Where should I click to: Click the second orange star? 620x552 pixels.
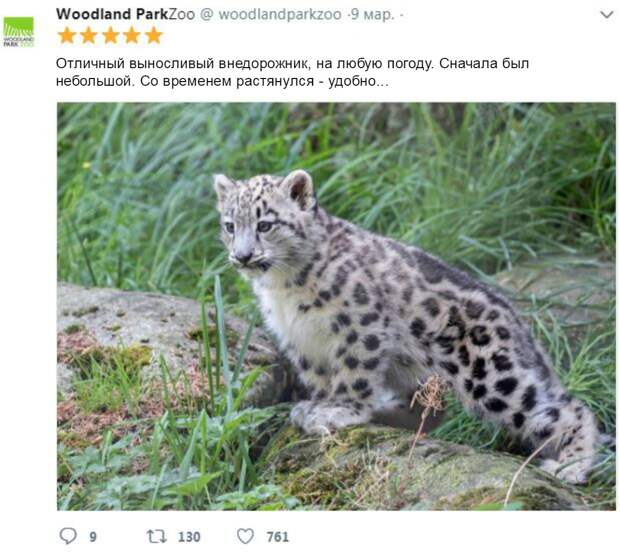(x=89, y=36)
